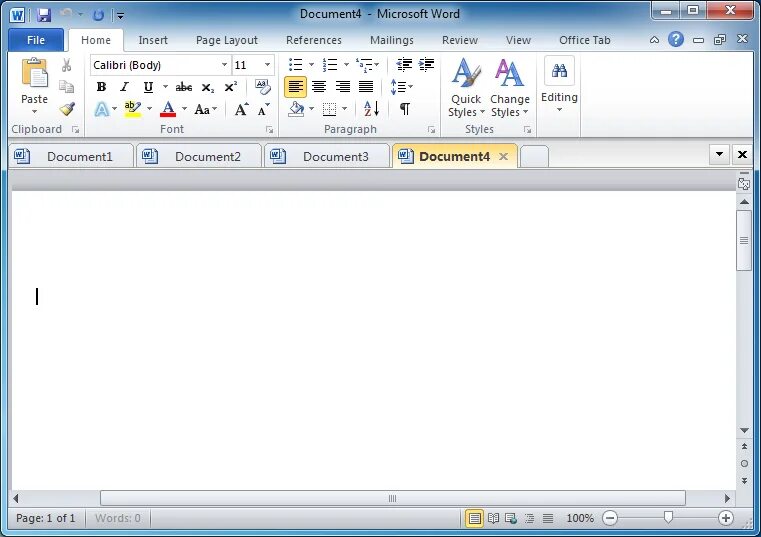Screen dimensions: 761x537
Task: Click the Zoom Out minus button
Action: click(x=610, y=519)
